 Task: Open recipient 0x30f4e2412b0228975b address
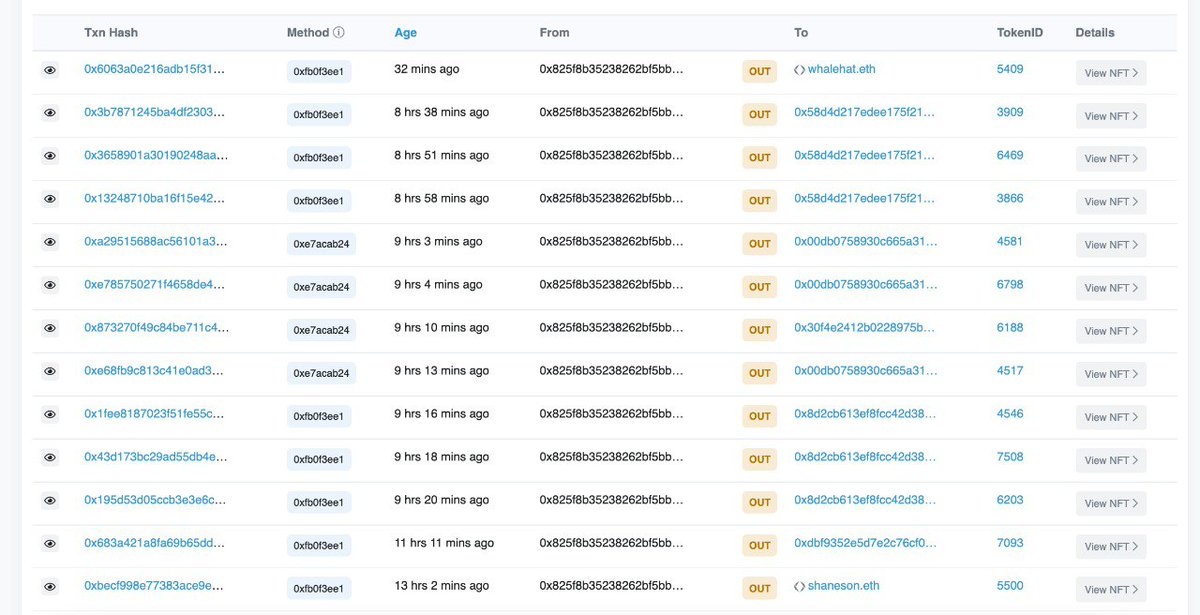click(865, 328)
